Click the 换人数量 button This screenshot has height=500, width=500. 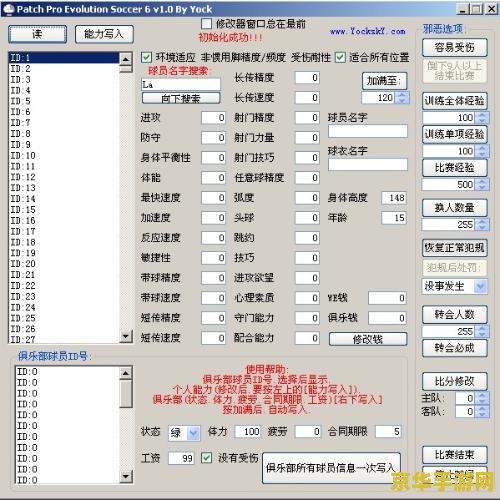[454, 208]
